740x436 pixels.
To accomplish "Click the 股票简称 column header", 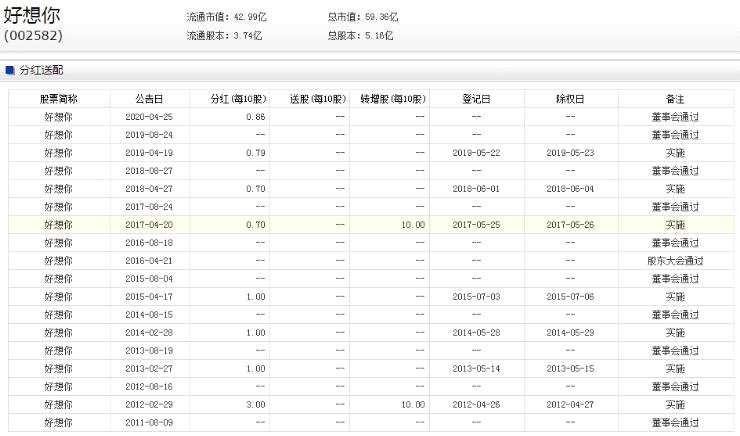I will coord(59,99).
